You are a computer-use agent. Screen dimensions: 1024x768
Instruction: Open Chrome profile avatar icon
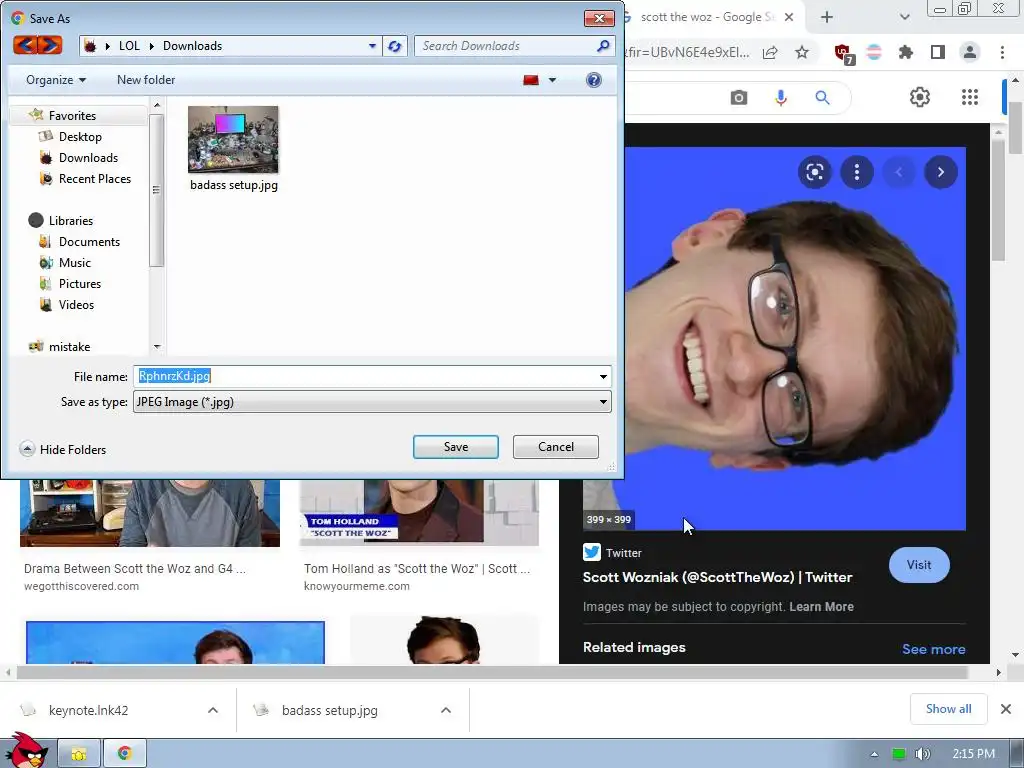(x=970, y=52)
